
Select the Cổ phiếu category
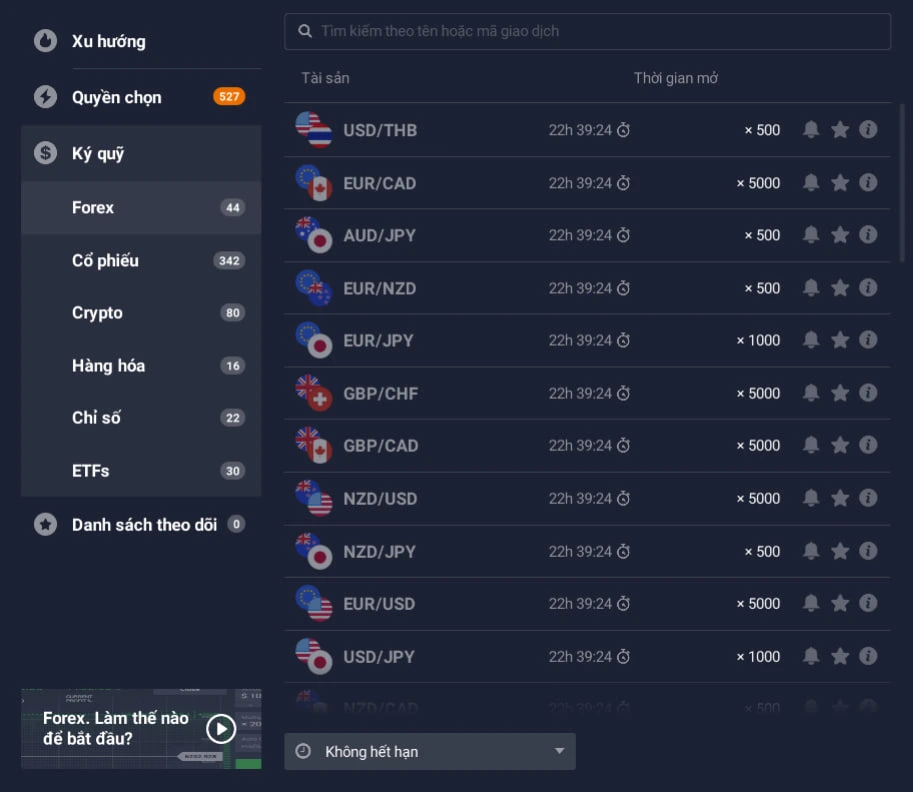(141, 260)
